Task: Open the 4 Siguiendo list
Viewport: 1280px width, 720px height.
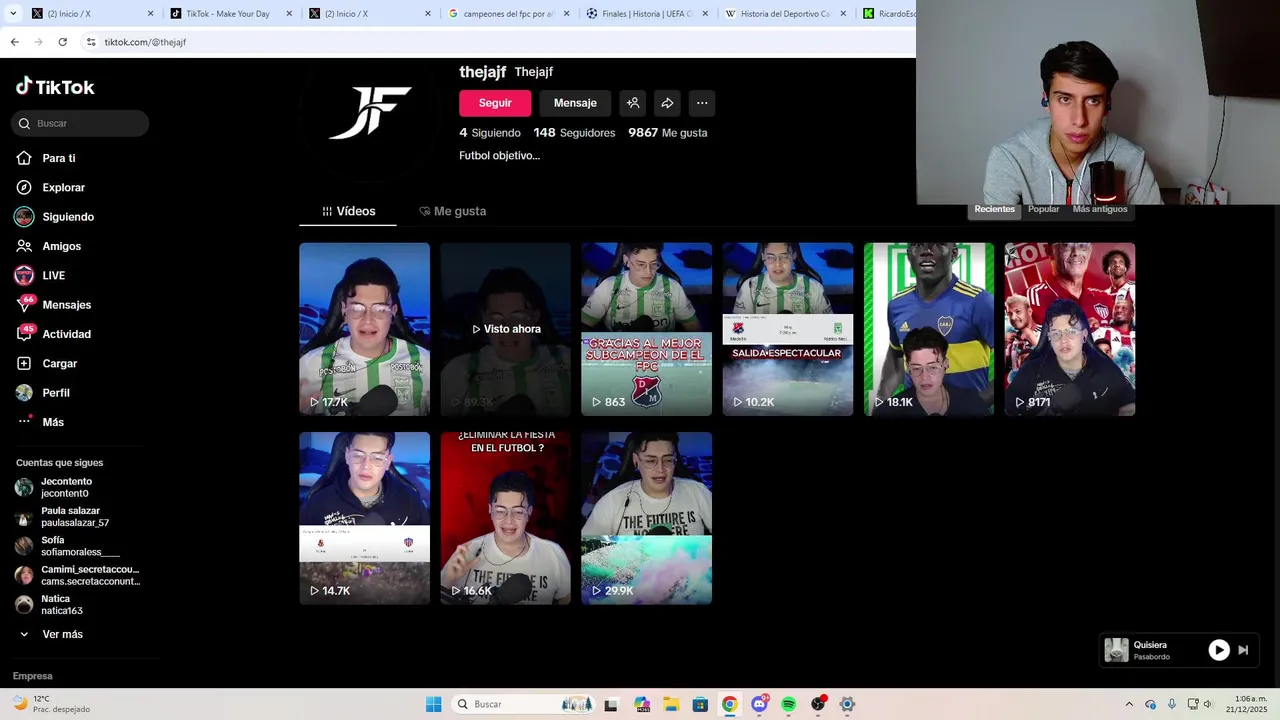Action: (490, 133)
